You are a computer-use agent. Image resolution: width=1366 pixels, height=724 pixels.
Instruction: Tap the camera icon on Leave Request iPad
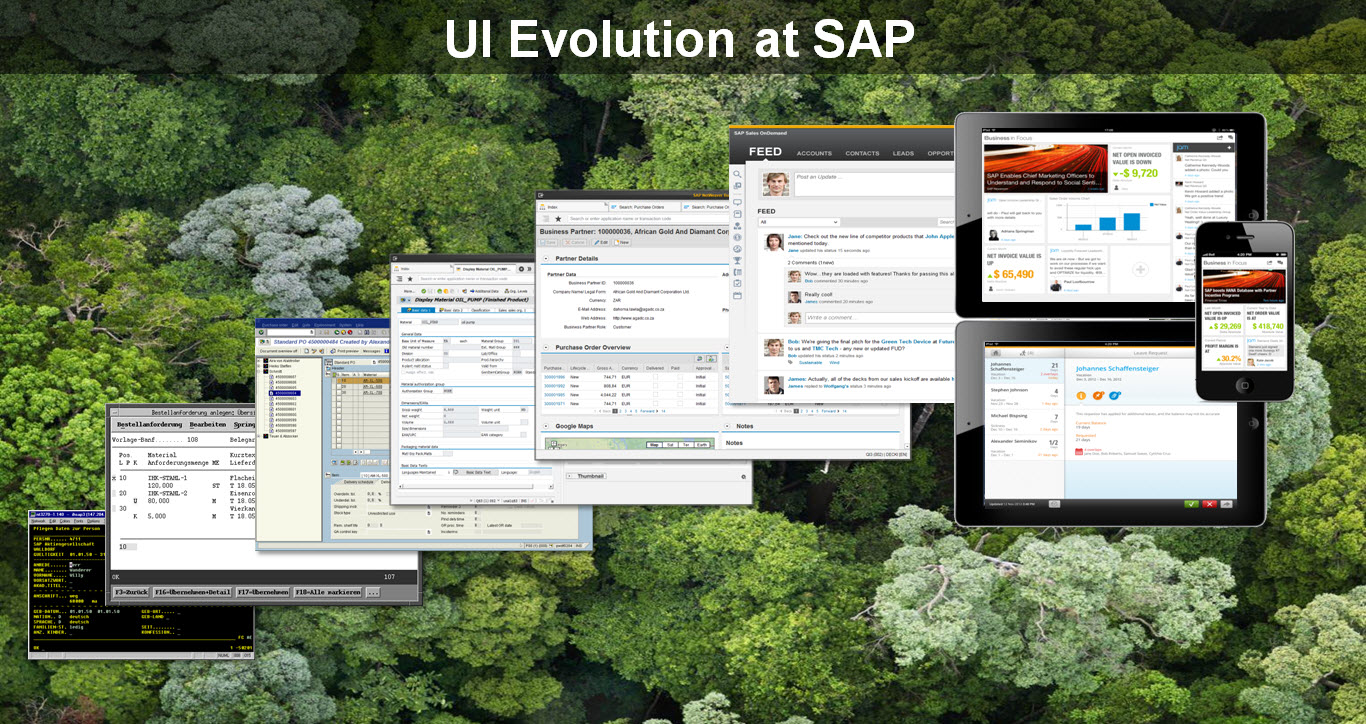(1054, 504)
